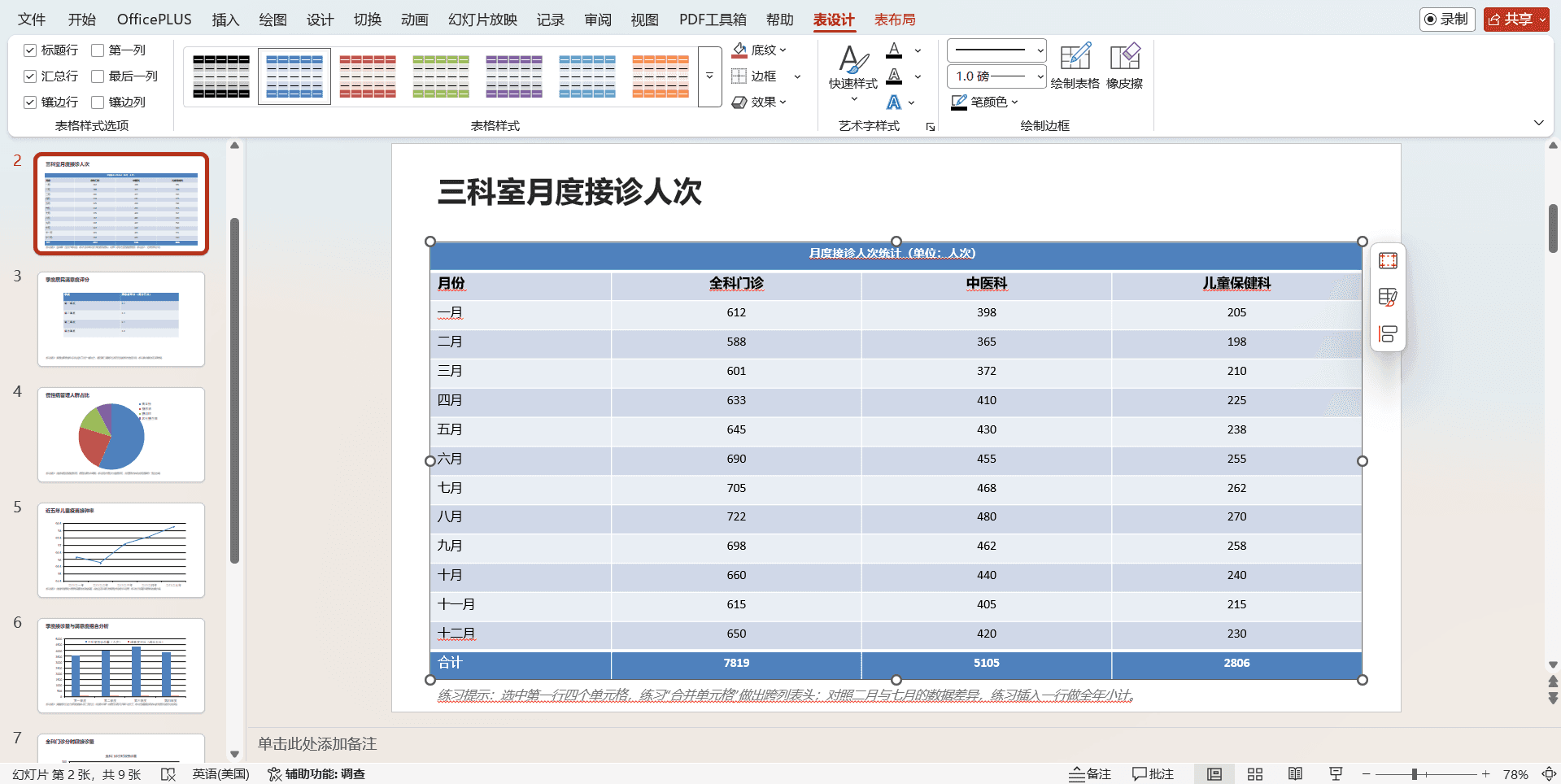Open text effects blue A icon
This screenshot has height=784, width=1561.
pos(894,102)
